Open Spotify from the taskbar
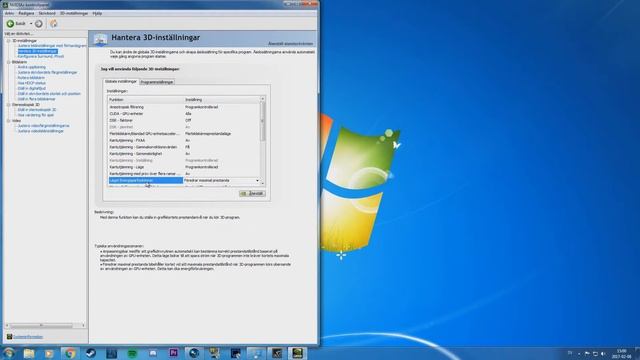Viewport: 640px width, 360px height. (132, 353)
